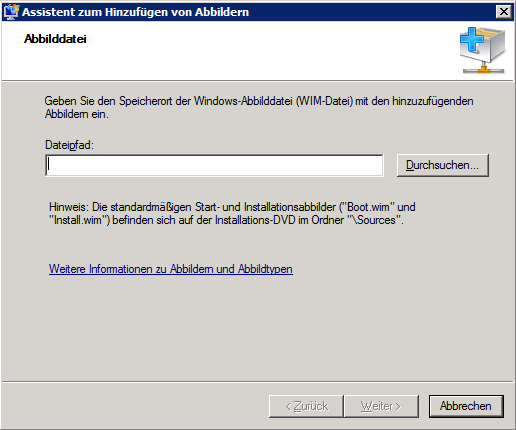Click the title bar text Assistent zum Hinzufügen
Image resolution: width=516 pixels, height=430 pixels.
pyautogui.click(x=135, y=12)
